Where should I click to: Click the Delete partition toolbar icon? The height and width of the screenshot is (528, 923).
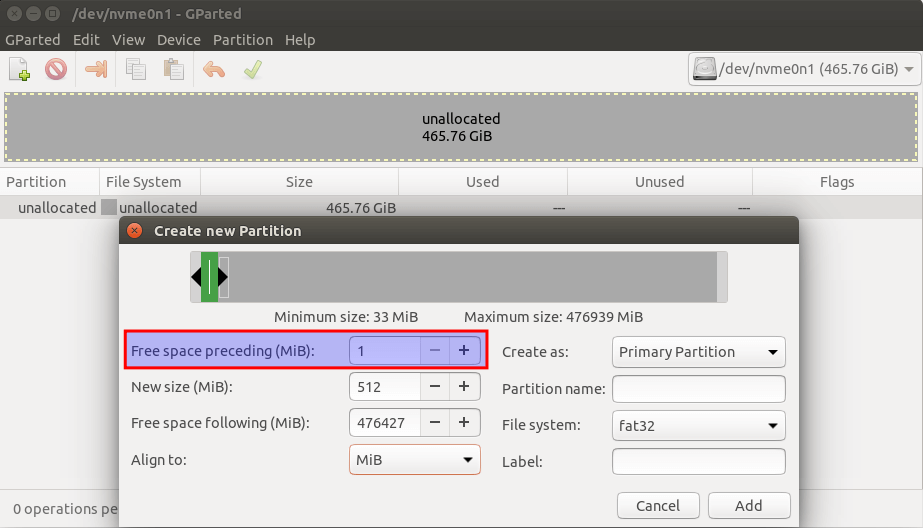[x=56, y=70]
